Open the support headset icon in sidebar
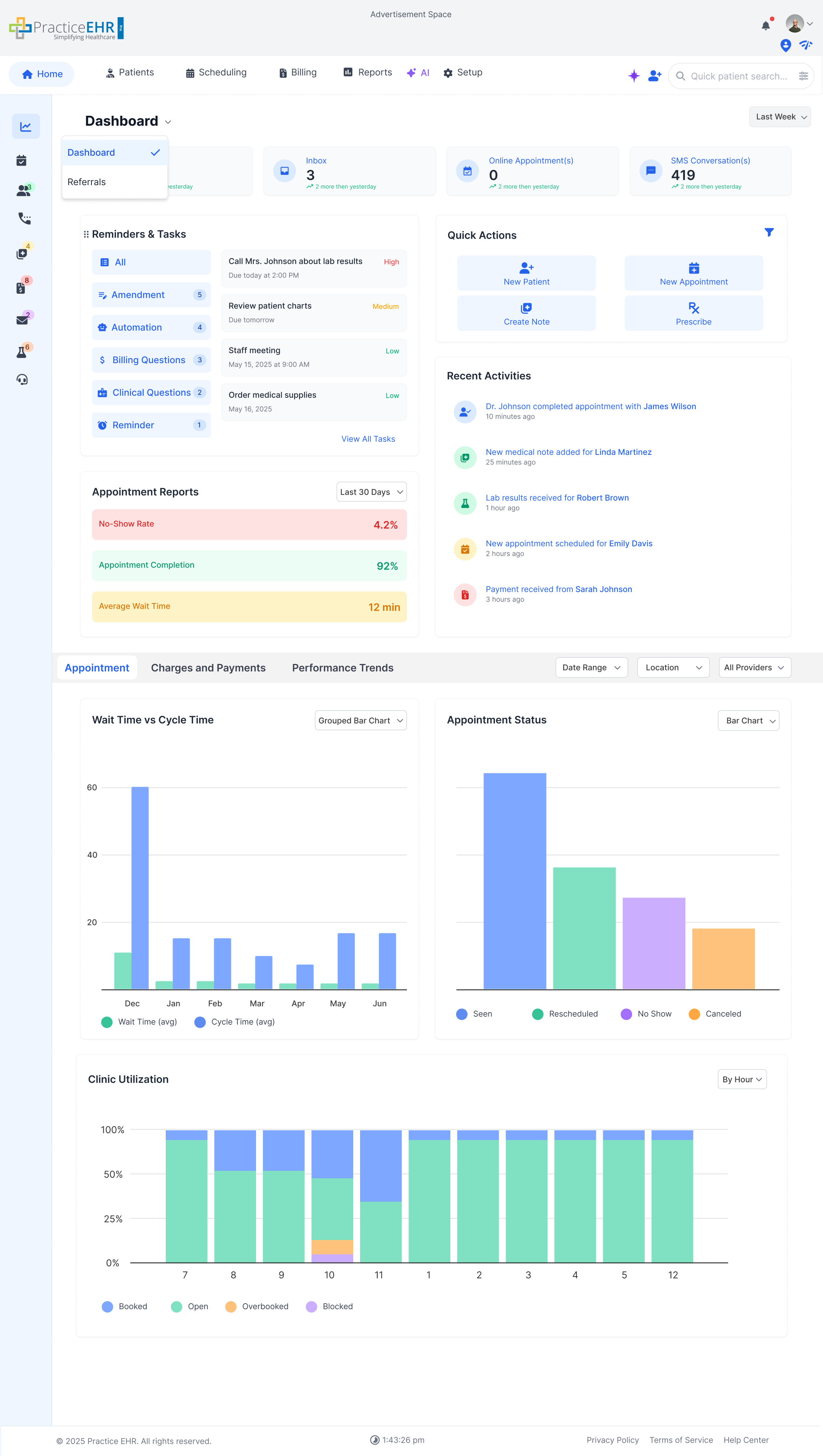The image size is (823, 1456). pyautogui.click(x=21, y=380)
